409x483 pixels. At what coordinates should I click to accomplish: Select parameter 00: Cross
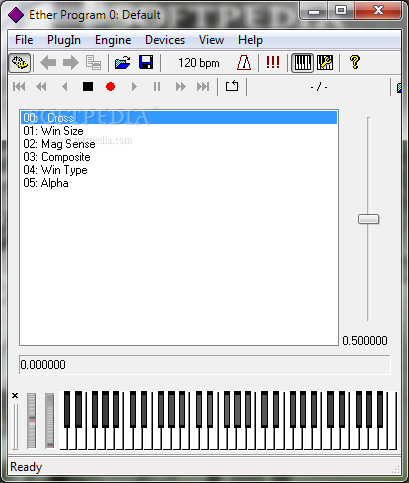pos(179,118)
